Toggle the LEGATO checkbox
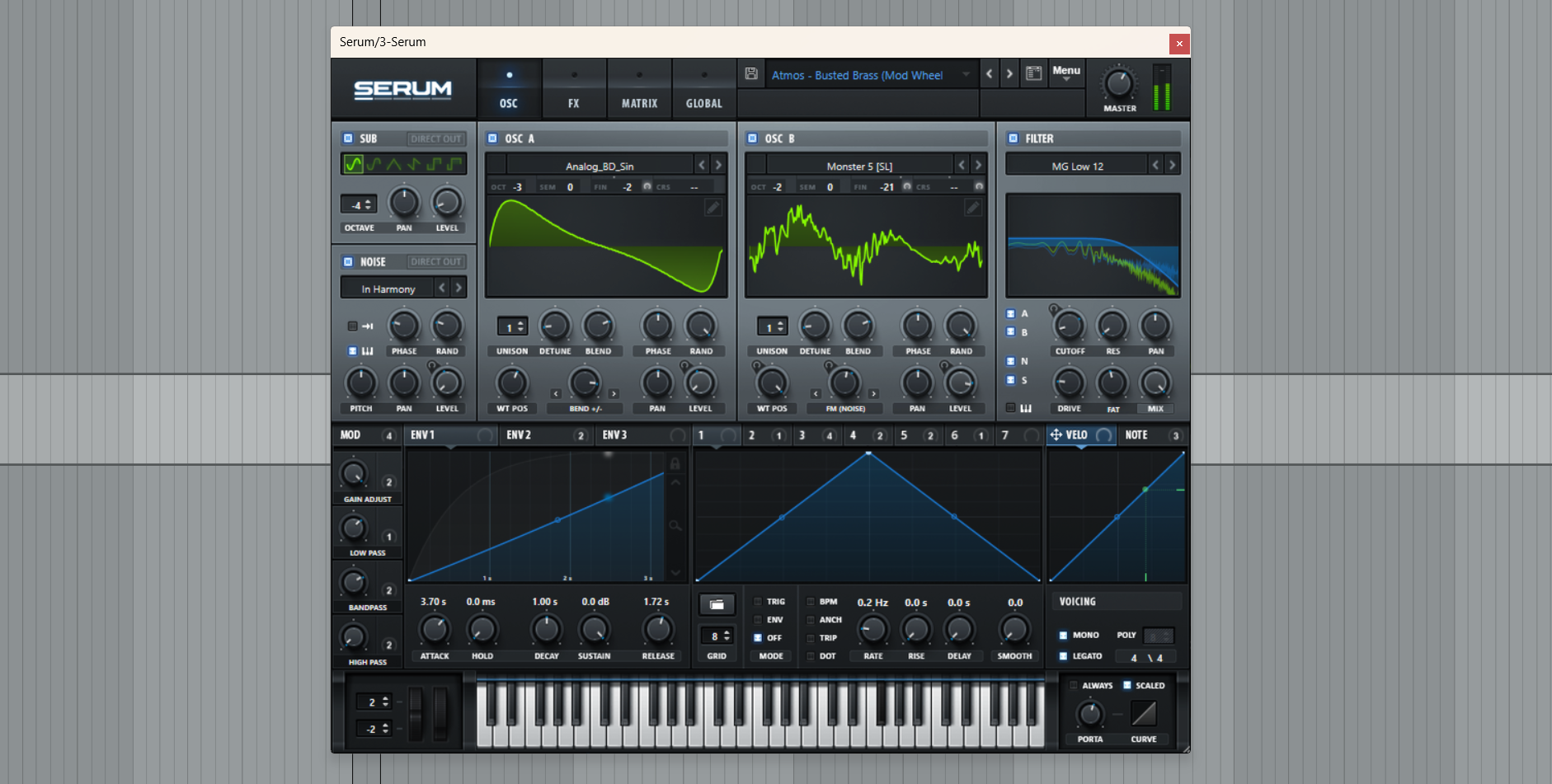This screenshot has width=1552, height=784. 1063,656
